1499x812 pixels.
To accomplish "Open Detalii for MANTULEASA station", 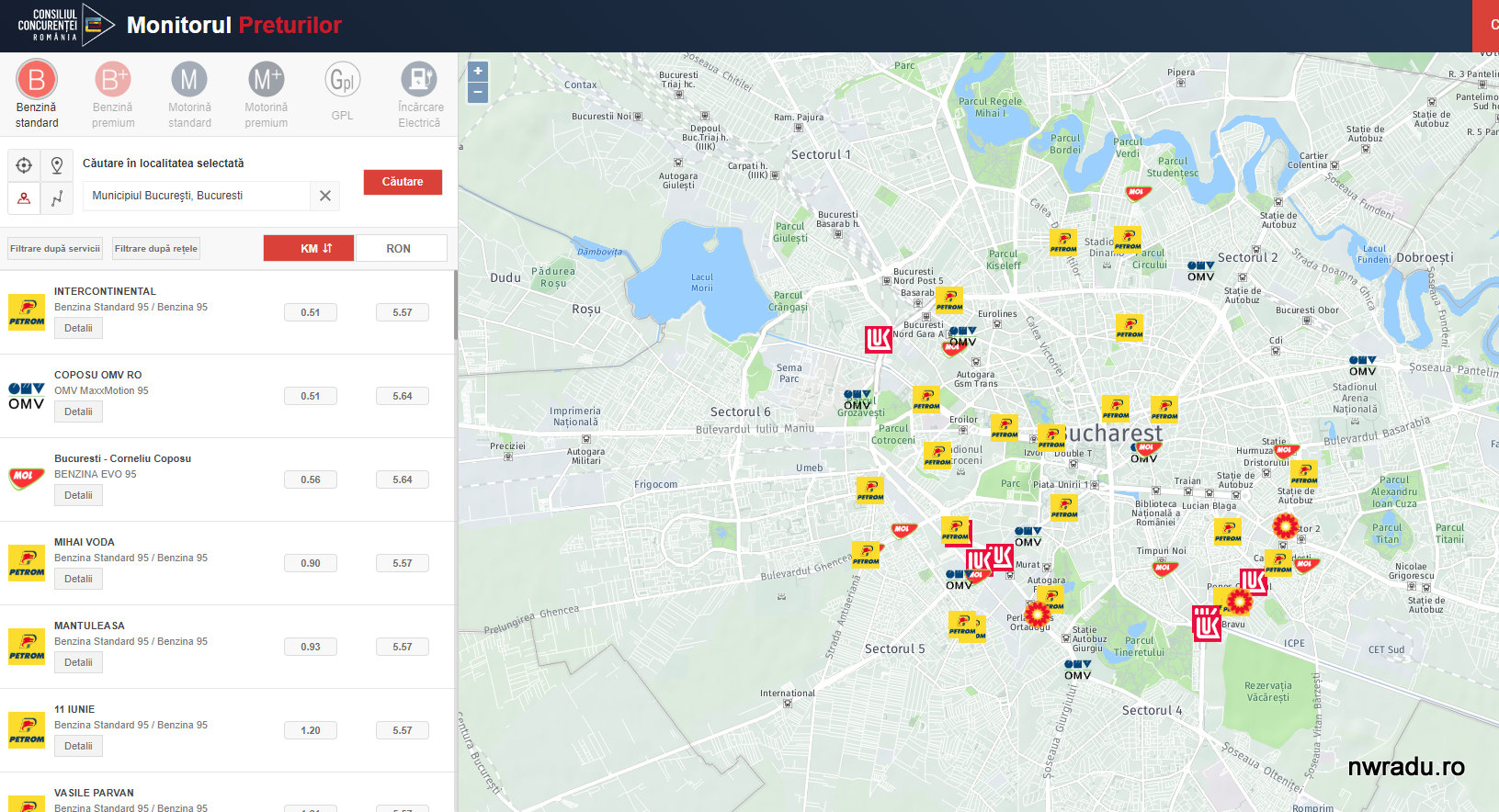I will (78, 662).
